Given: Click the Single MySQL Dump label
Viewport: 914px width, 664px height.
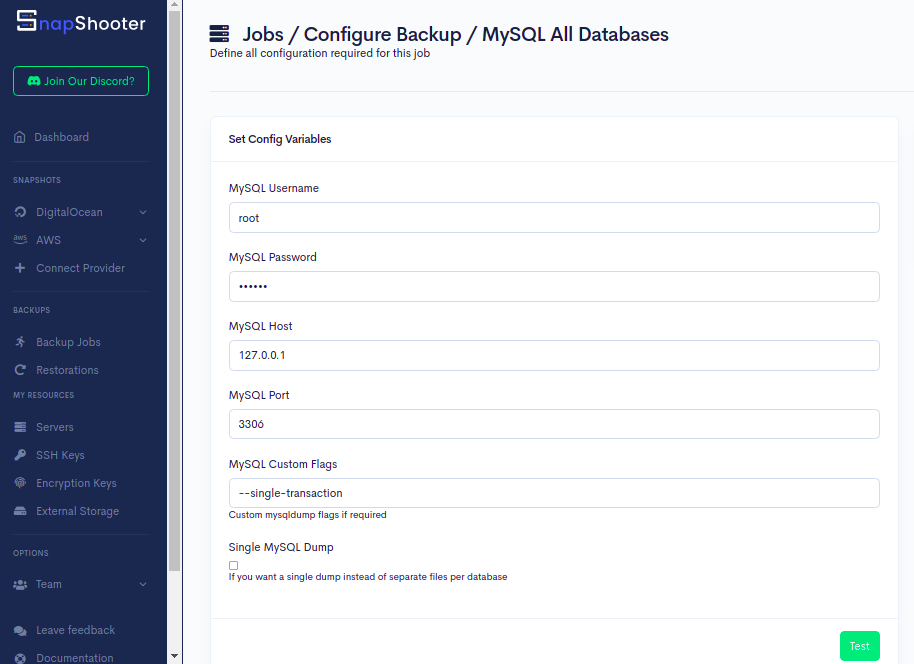Looking at the screenshot, I should pos(281,547).
